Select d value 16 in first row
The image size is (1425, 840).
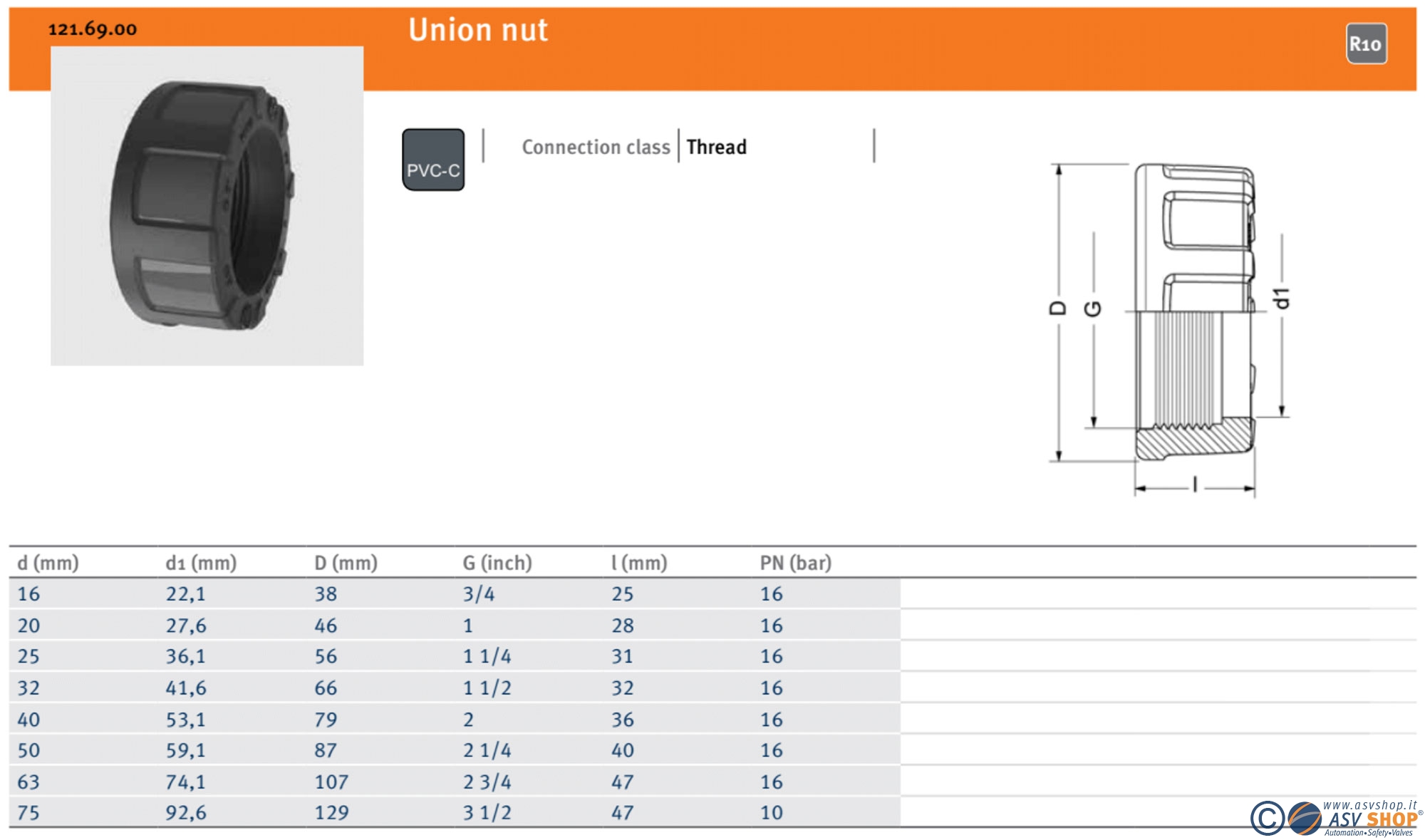pyautogui.click(x=28, y=593)
